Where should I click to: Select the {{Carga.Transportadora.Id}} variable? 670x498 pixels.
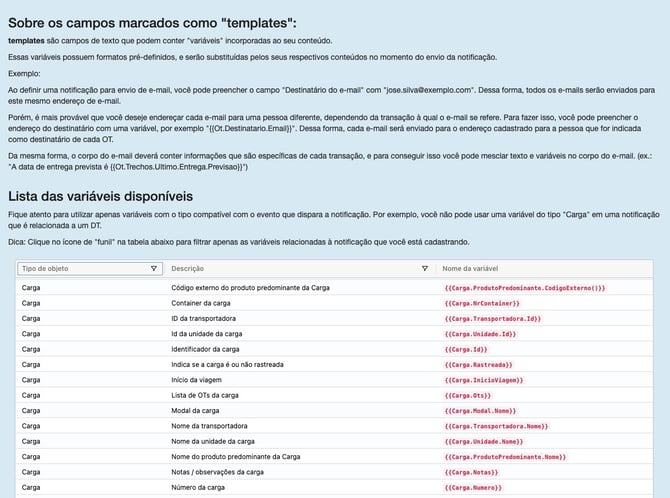[491, 319]
